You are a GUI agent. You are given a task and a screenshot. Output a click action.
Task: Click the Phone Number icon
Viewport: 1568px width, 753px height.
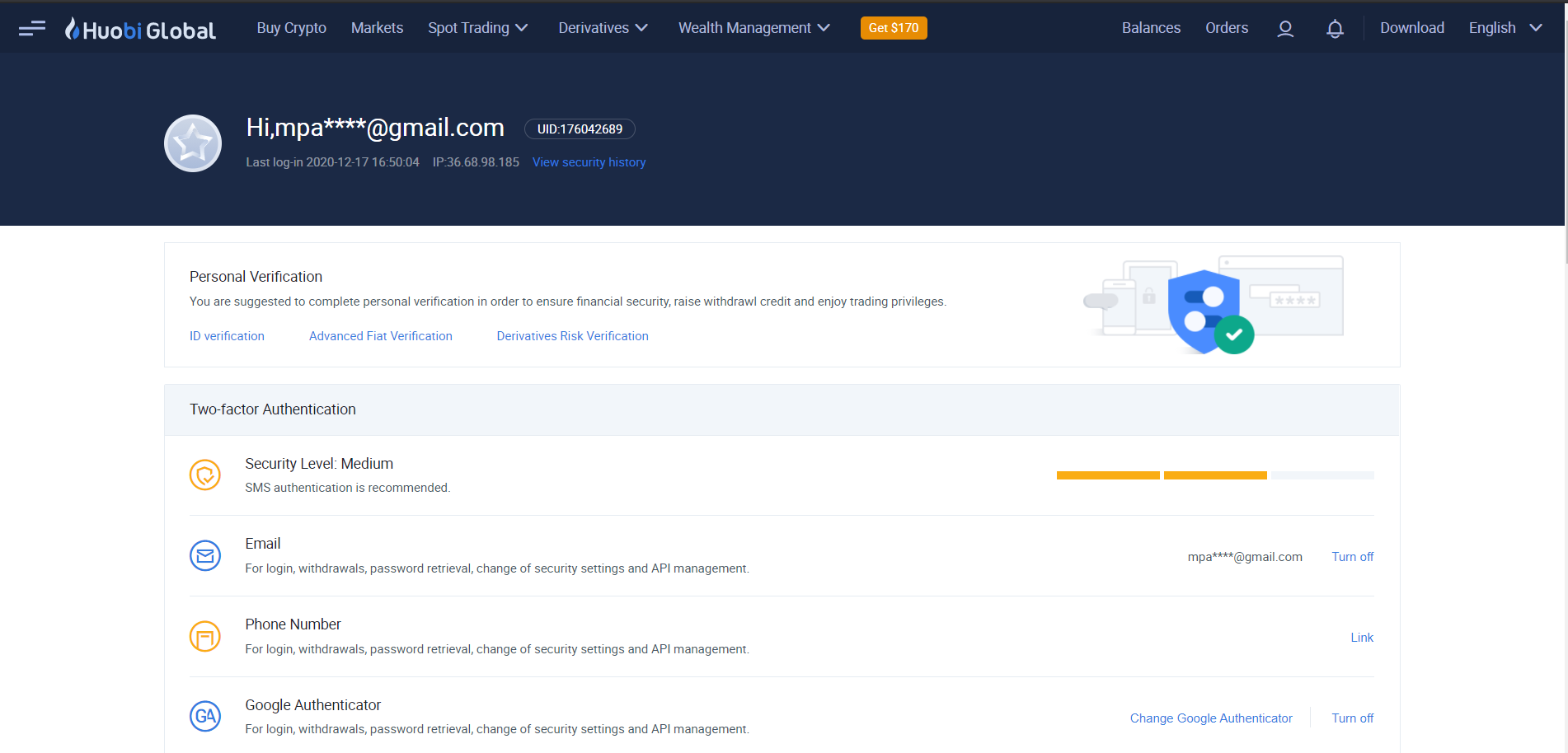(205, 637)
